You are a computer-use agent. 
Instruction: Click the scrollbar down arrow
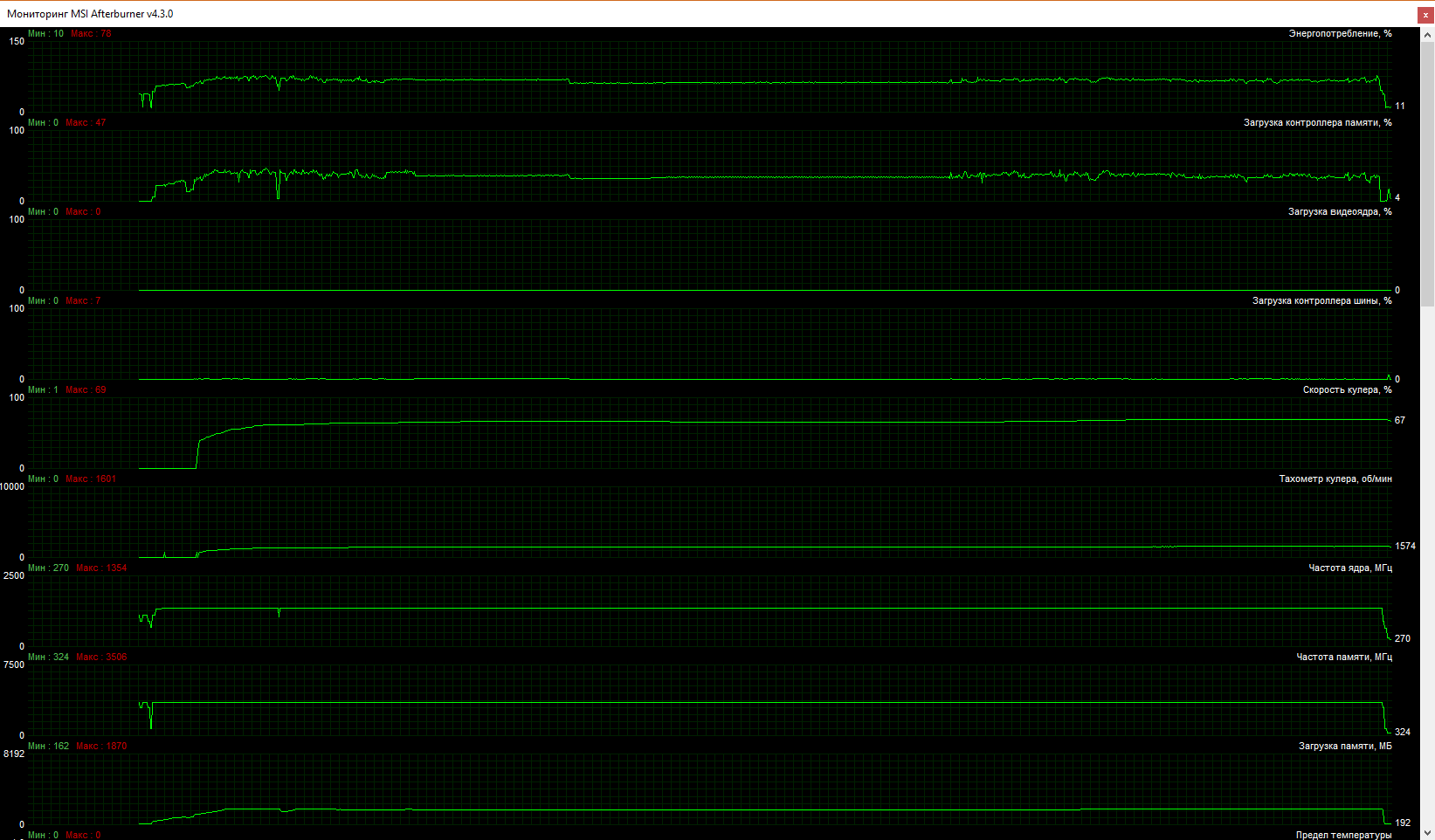(x=1427, y=832)
